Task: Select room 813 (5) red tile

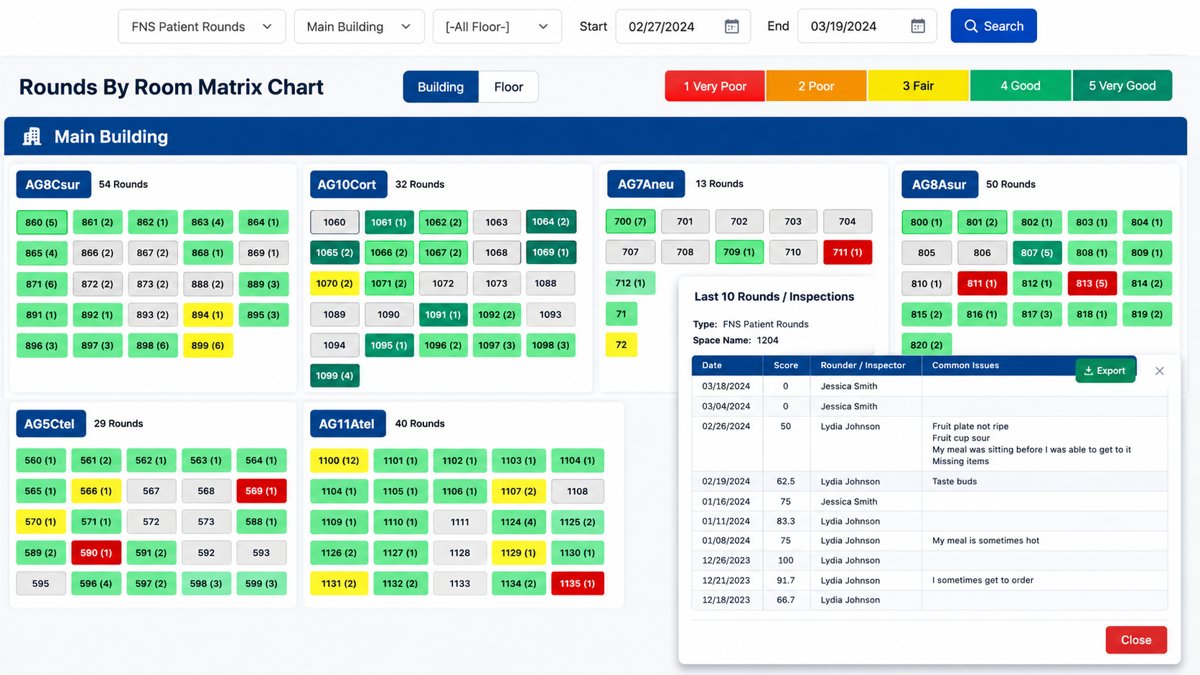Action: 1092,283
